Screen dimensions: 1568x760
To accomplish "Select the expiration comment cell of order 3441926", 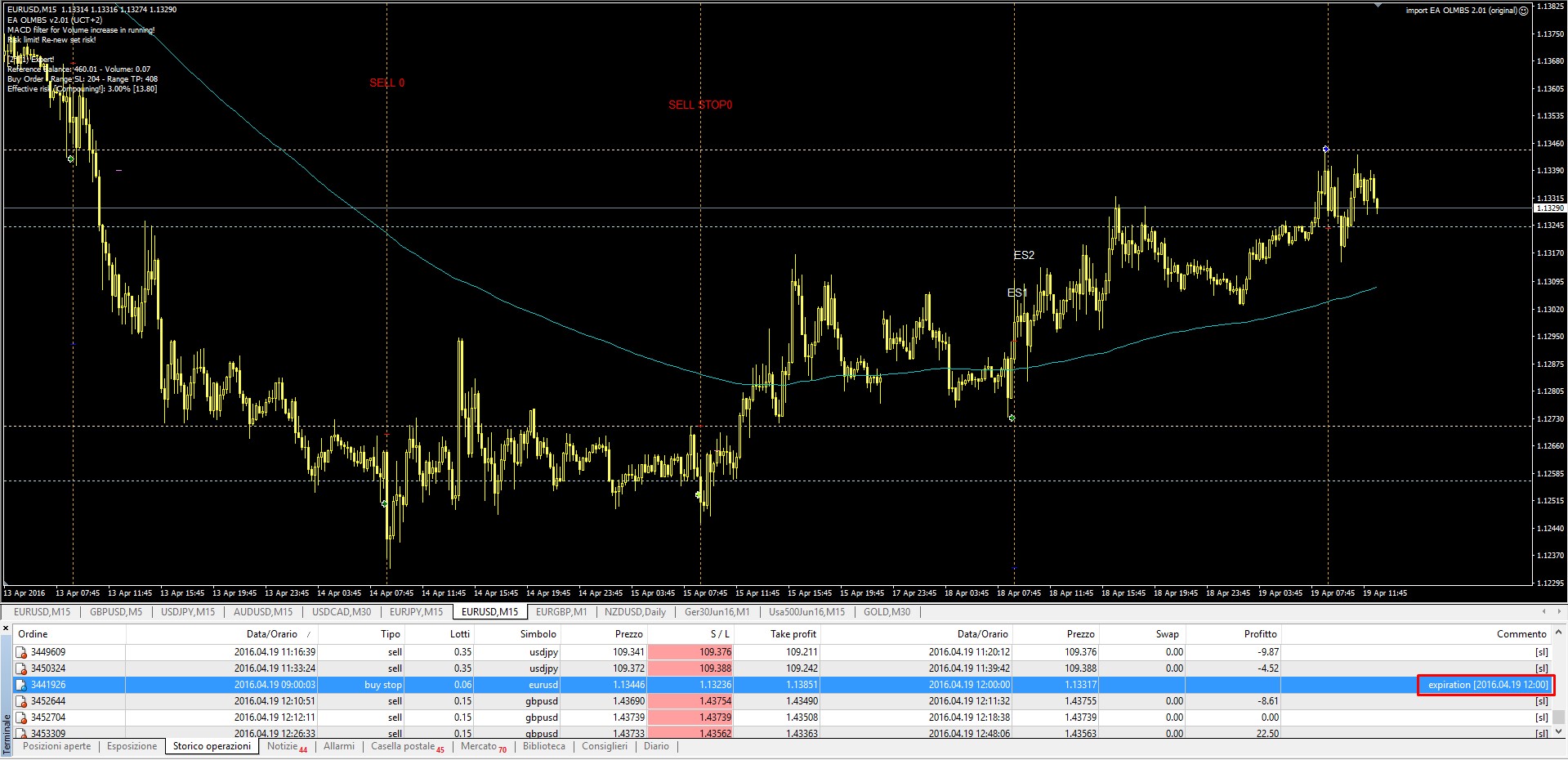I will pyautogui.click(x=1486, y=685).
